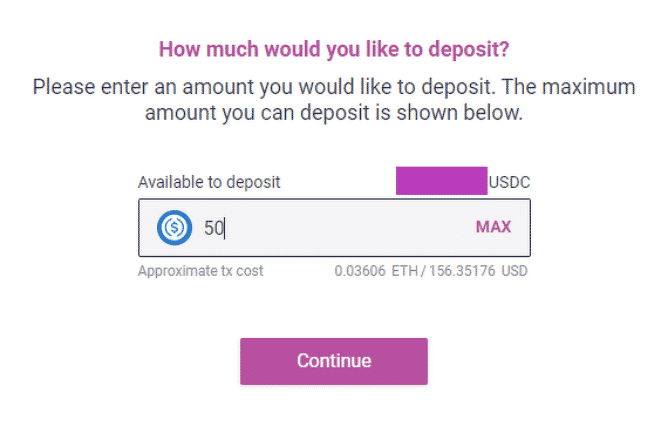Image resolution: width=661 pixels, height=426 pixels.
Task: Select the 0.03606 transaction cost value
Action: coord(360,271)
